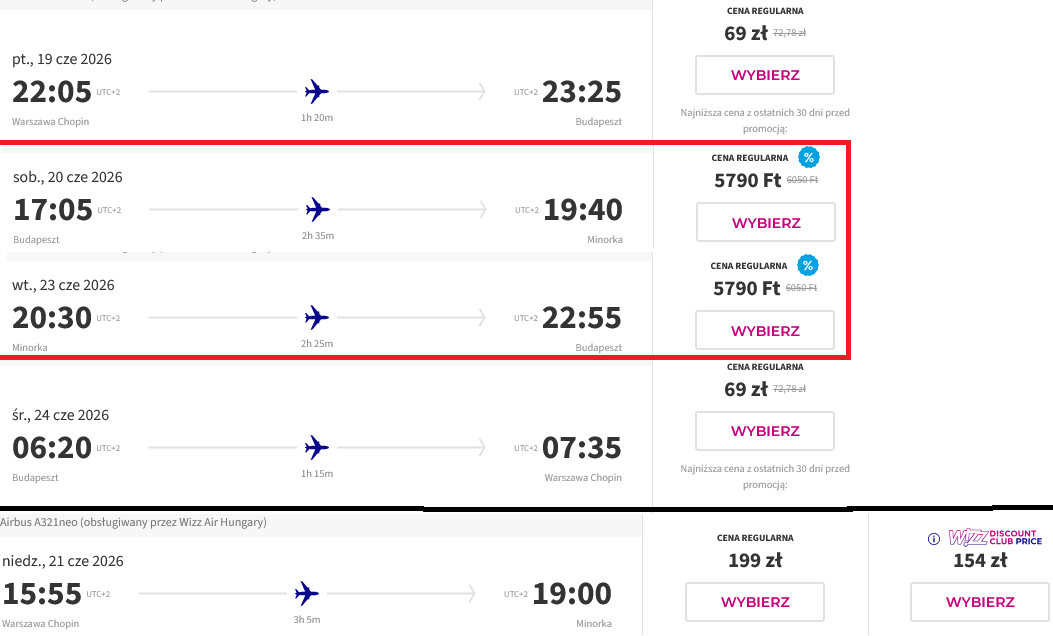
Task: Click the airplane icon on the 17:05 Budapeszt–Minorka flight
Action: coord(318,210)
